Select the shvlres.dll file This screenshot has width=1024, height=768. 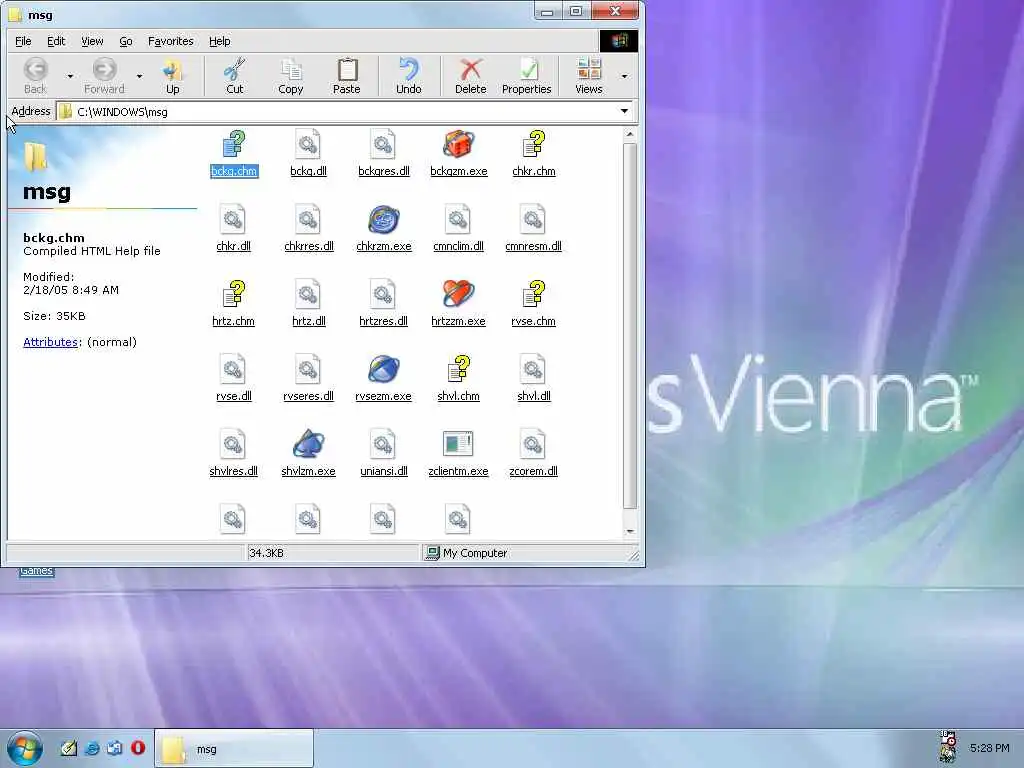233,455
